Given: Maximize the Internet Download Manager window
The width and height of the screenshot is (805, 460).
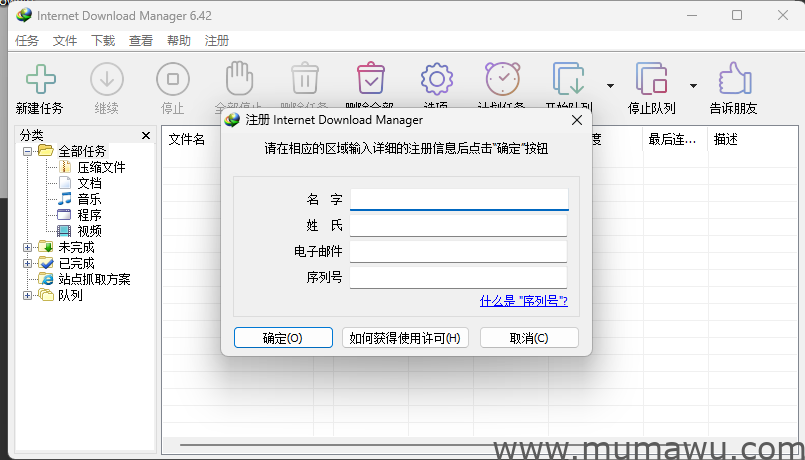Looking at the screenshot, I should [737, 15].
